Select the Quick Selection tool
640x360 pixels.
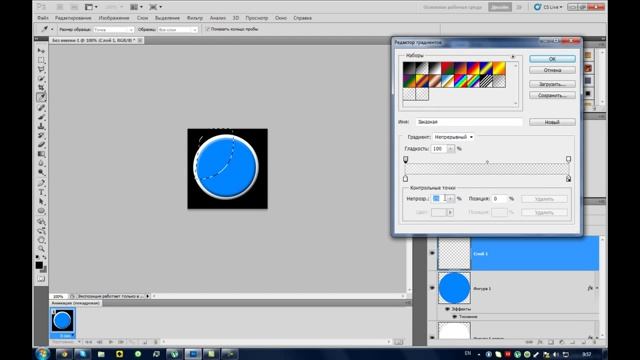click(41, 78)
